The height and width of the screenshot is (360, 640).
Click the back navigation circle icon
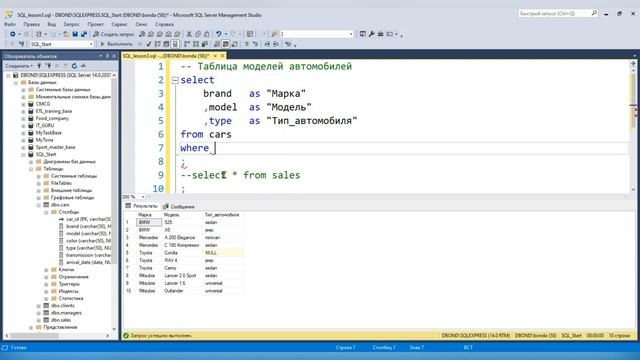[13, 34]
